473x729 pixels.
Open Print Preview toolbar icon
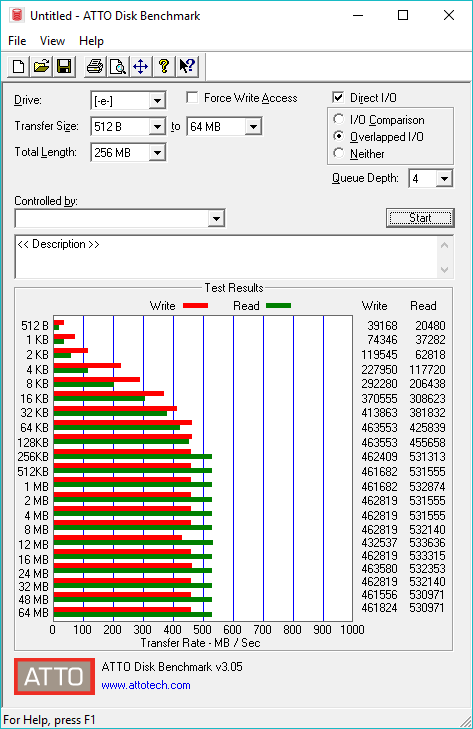click(118, 66)
